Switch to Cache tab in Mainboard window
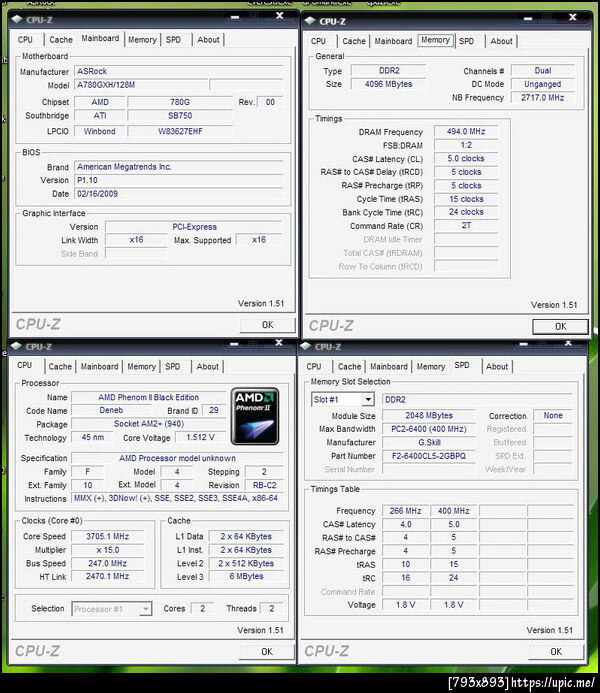600x693 pixels. point(61,40)
